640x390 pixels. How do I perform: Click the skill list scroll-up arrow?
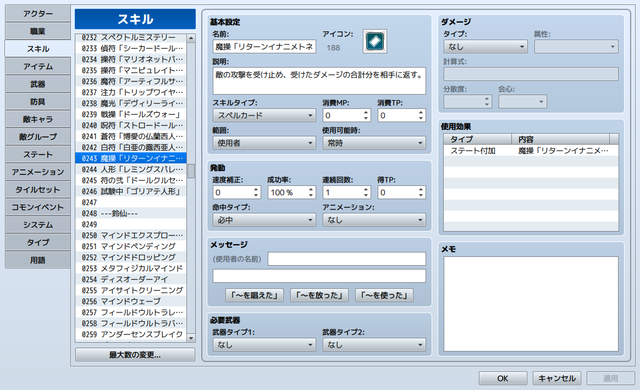[x=191, y=38]
